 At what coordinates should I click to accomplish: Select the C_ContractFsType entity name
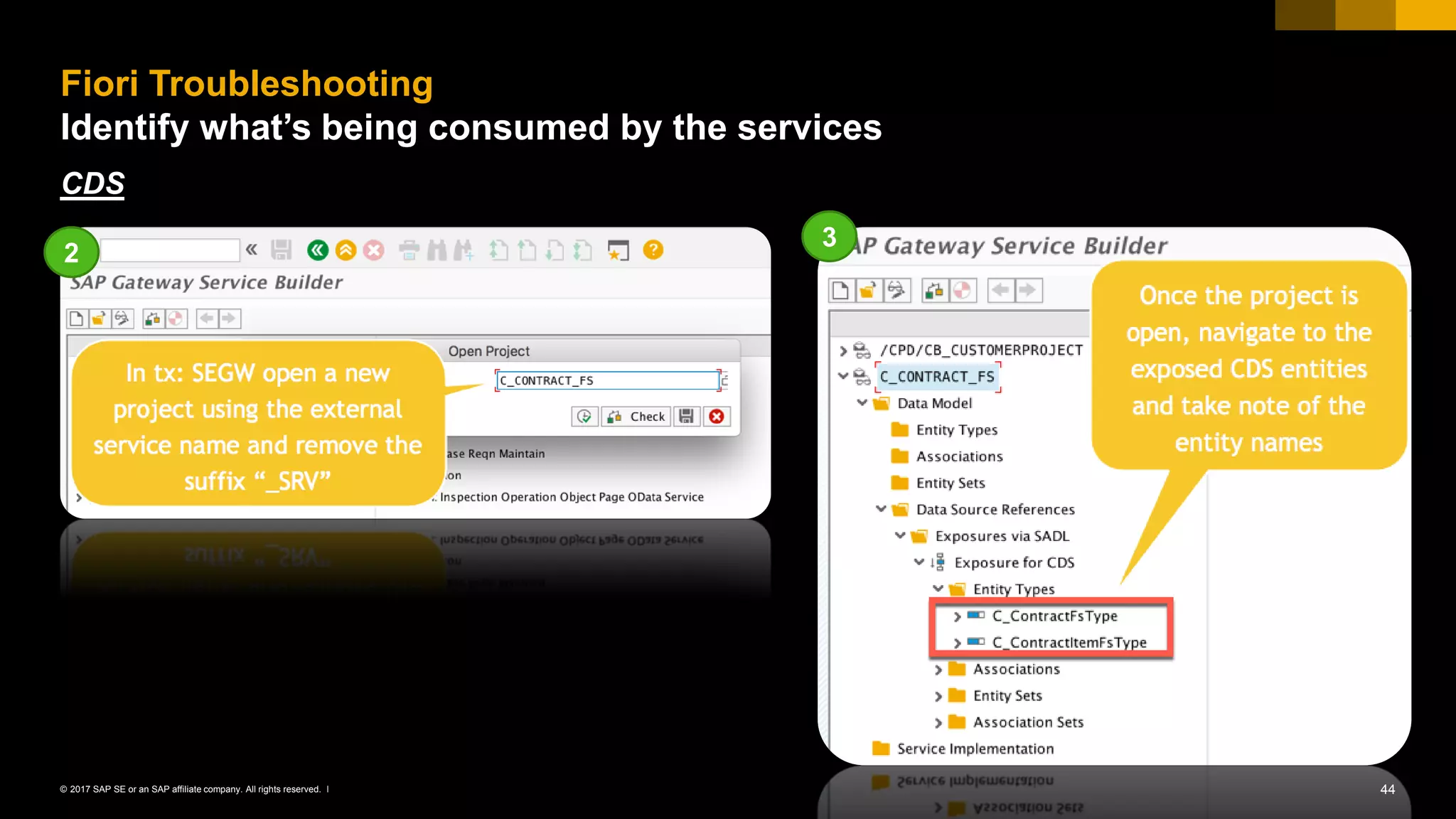1055,616
